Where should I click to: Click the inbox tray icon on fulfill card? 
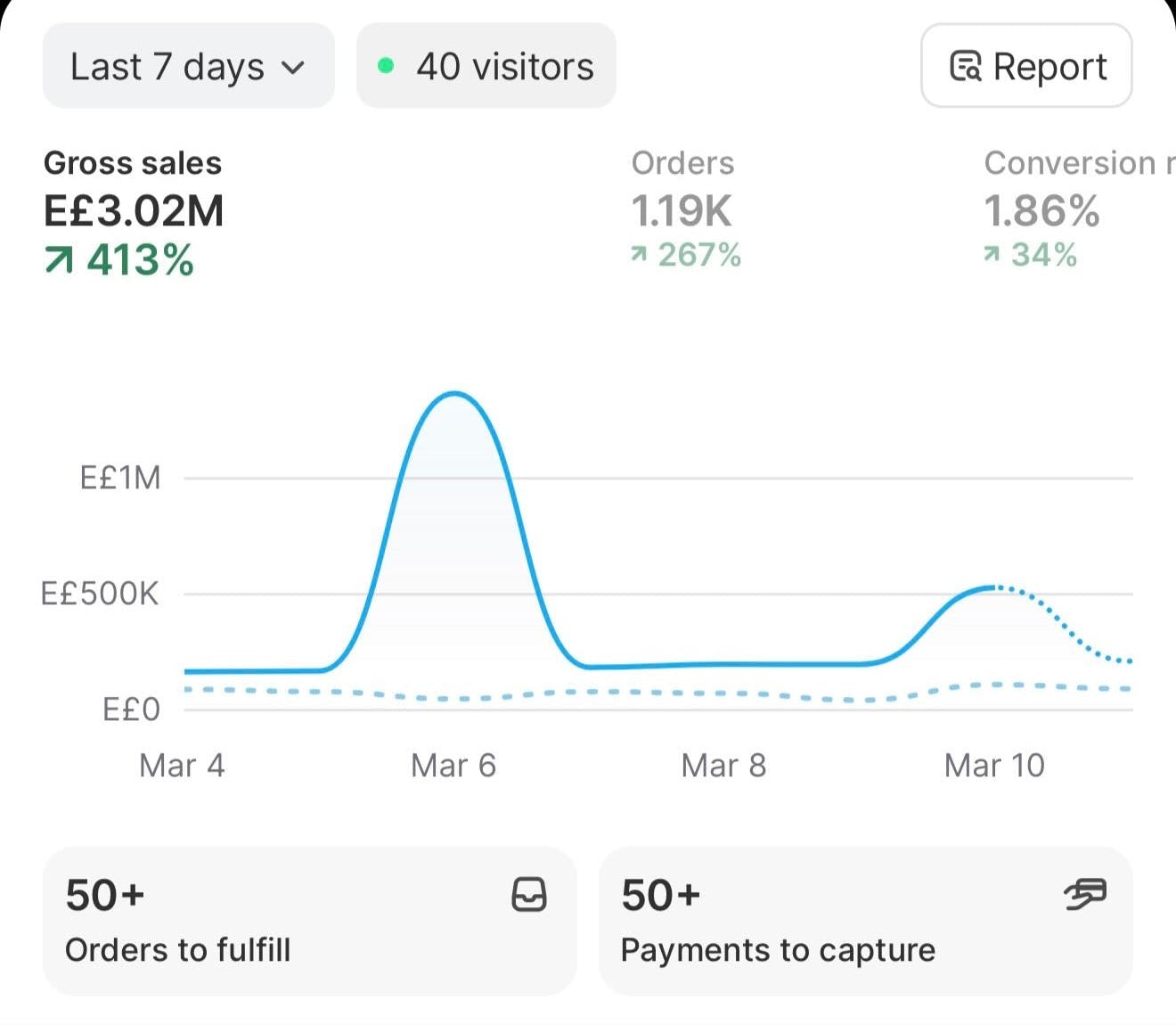pos(529,894)
